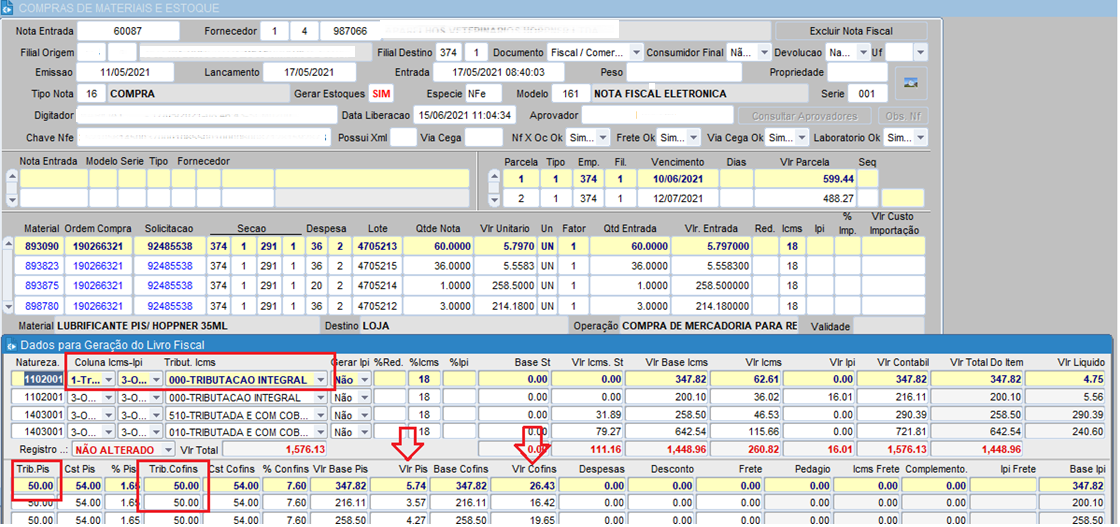Click the parcelas list scroll up arrow
Screen dimensions: 1120x527
point(494,176)
